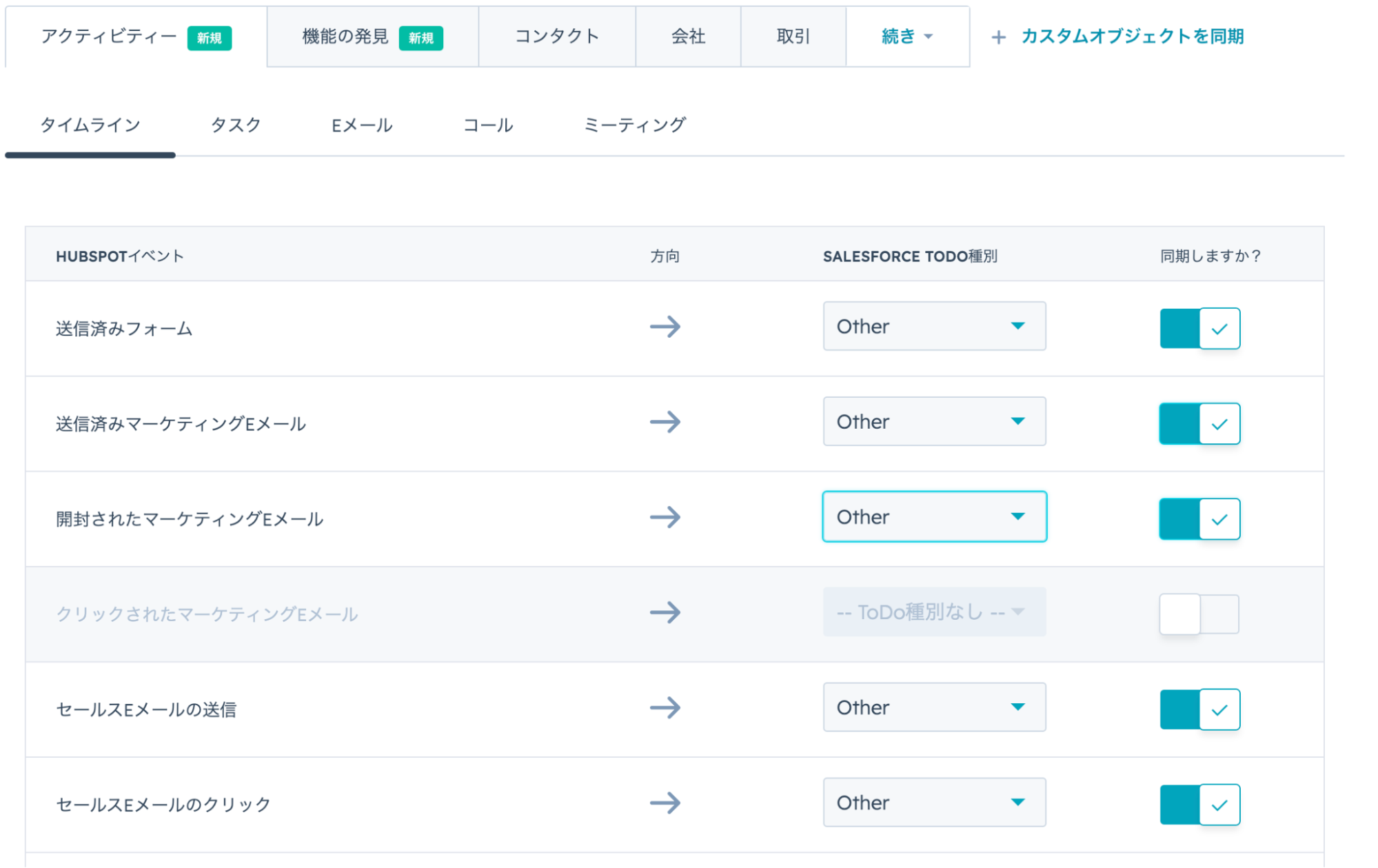The width and height of the screenshot is (1378, 868).
Task: Click the plus icon beside カスタムオブジェクトを同期
Action: click(998, 37)
